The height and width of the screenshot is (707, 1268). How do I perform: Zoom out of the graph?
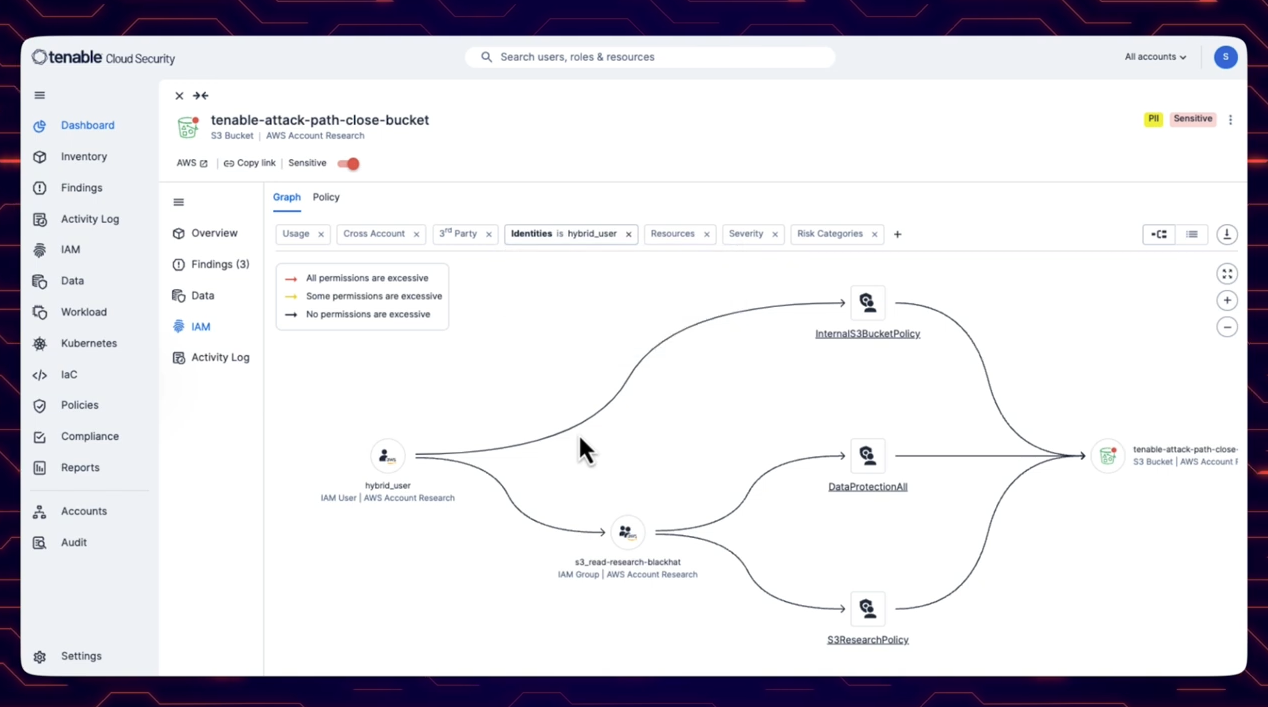coord(1227,327)
